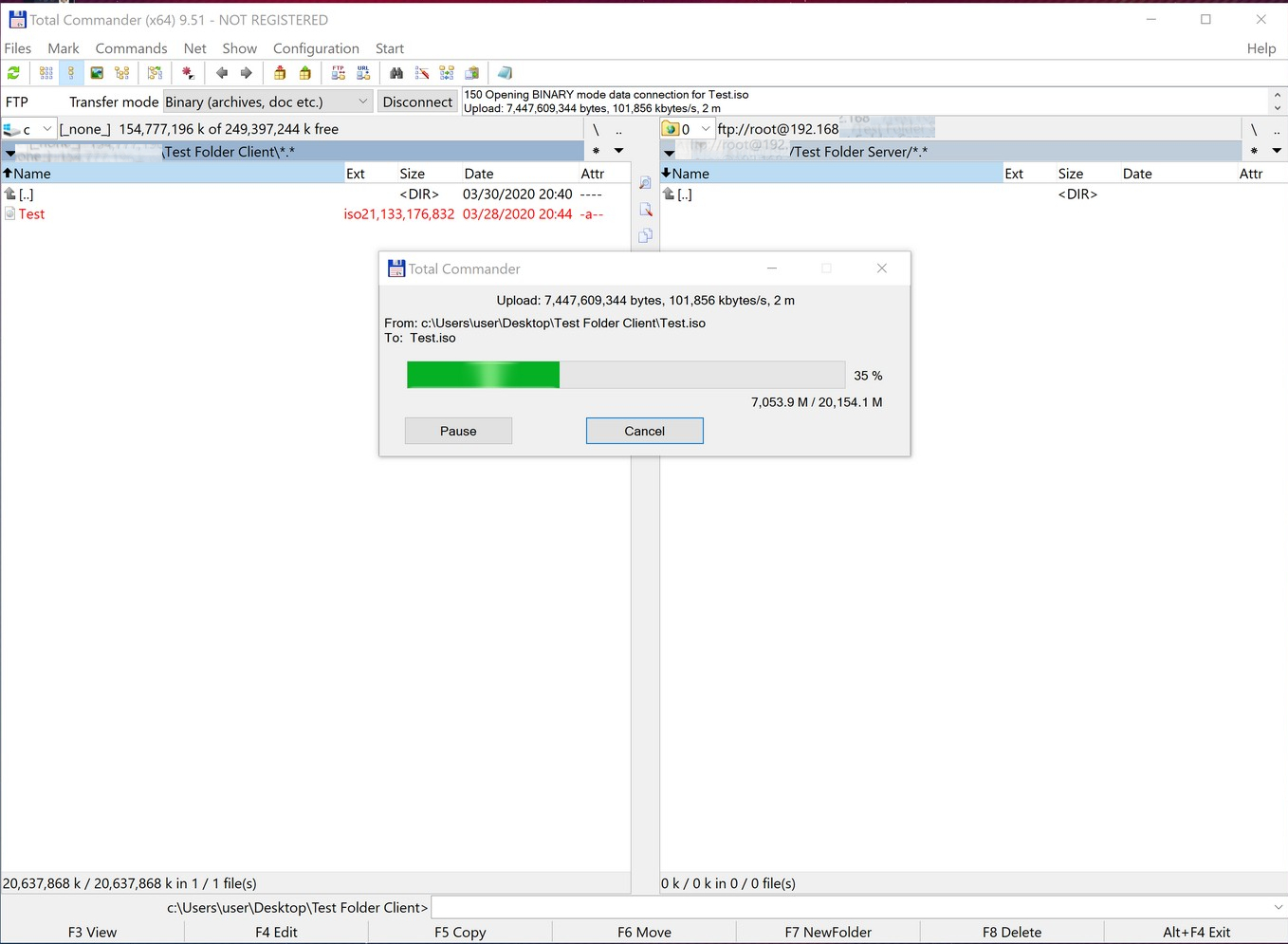
Task: Open Synchronize directories icon
Action: pos(447,73)
